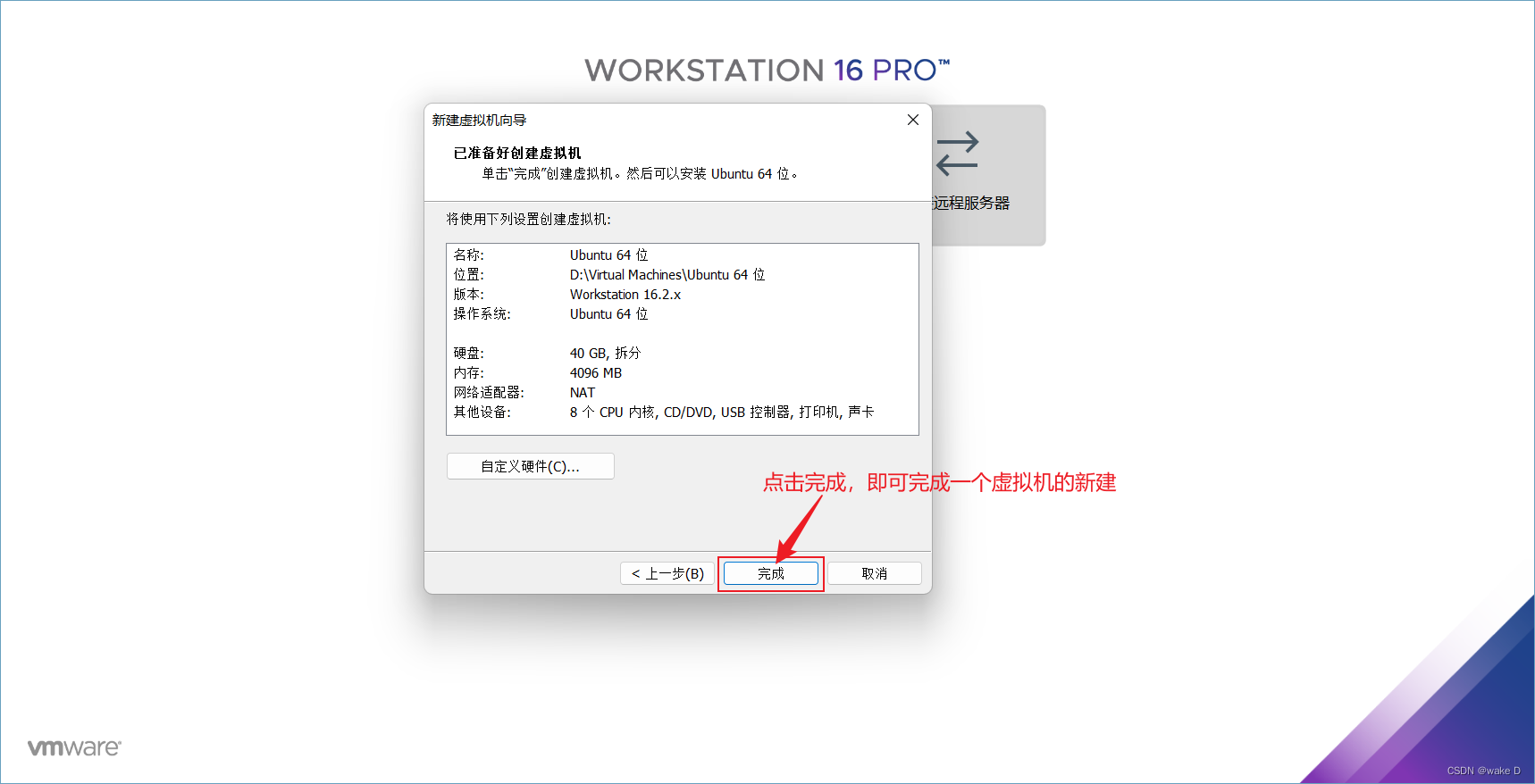Click the 完成 (Finish) button

tap(770, 573)
